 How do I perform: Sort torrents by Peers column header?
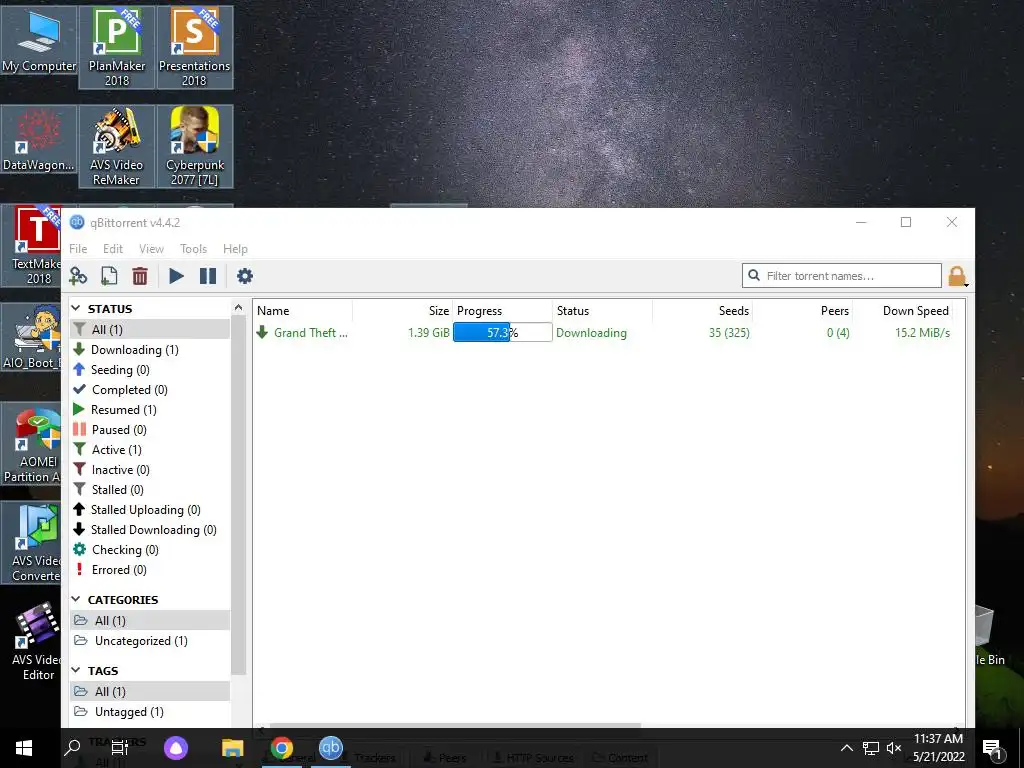pyautogui.click(x=803, y=311)
